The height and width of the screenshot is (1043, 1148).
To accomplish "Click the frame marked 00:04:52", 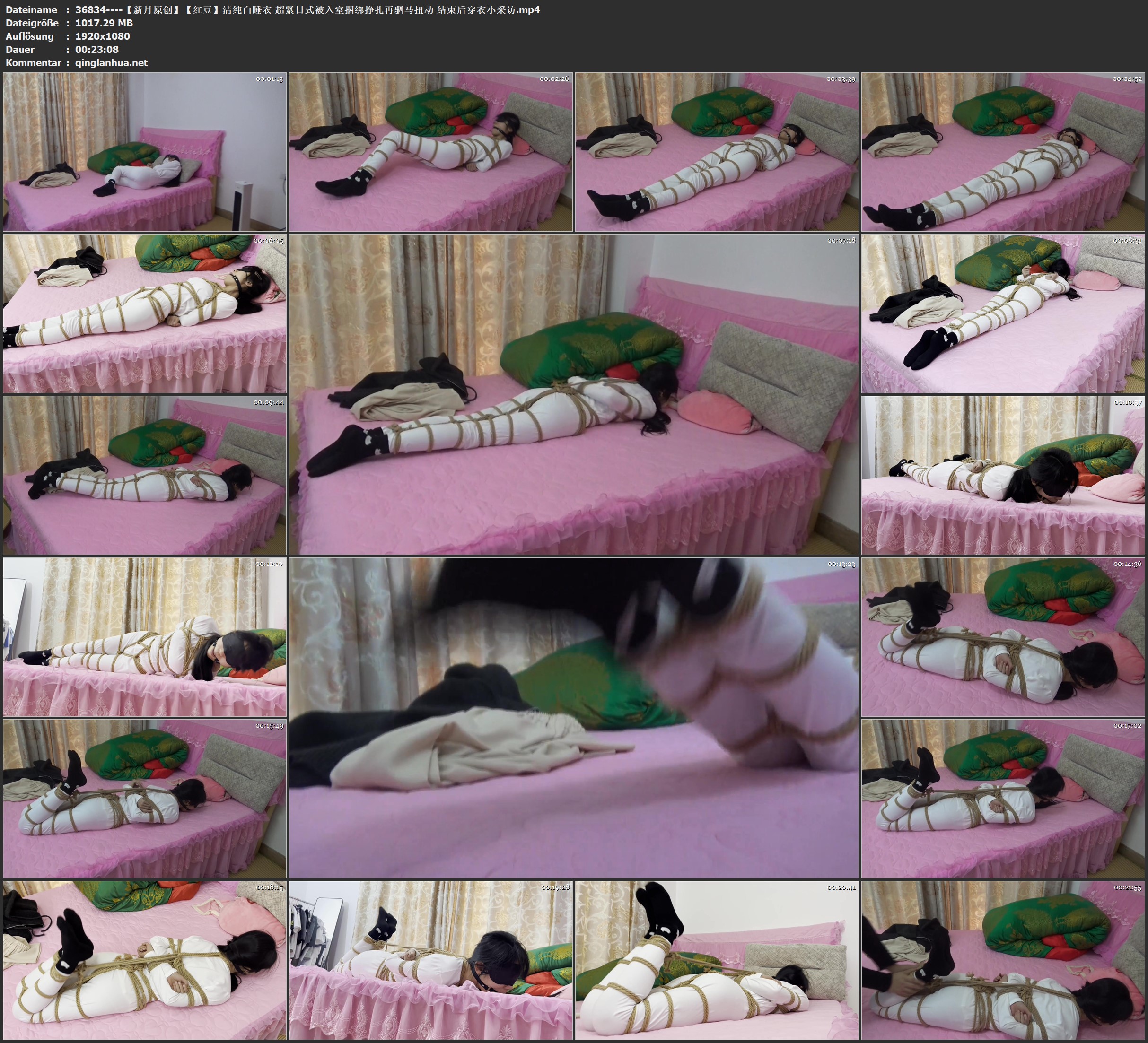I will tap(1003, 152).
